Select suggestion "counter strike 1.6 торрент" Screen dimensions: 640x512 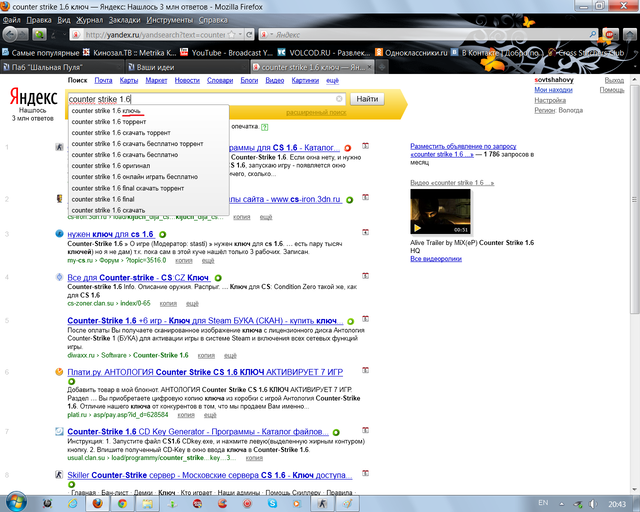pos(149,122)
